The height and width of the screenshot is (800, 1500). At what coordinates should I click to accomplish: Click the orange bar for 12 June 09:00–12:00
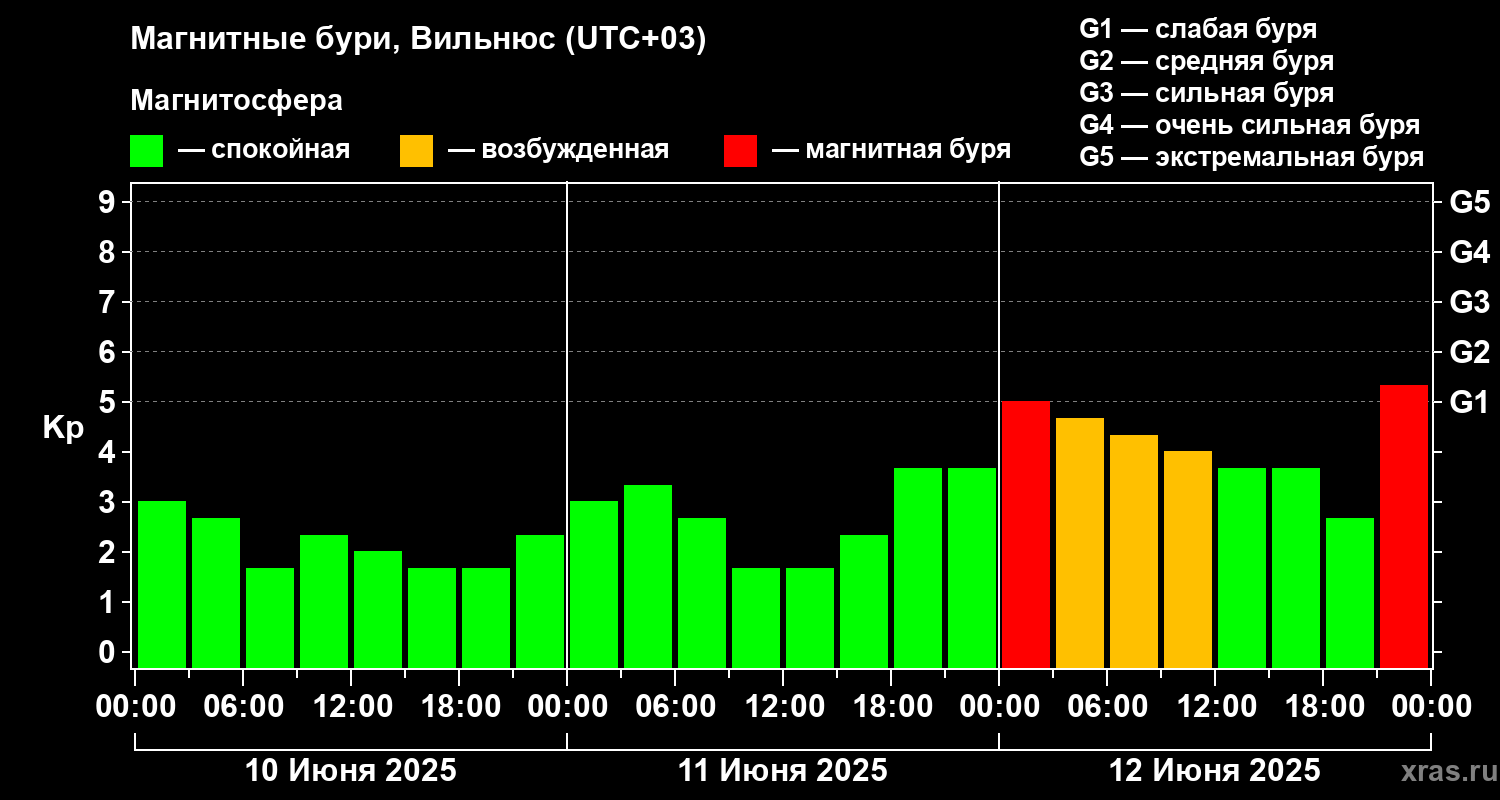[1188, 559]
